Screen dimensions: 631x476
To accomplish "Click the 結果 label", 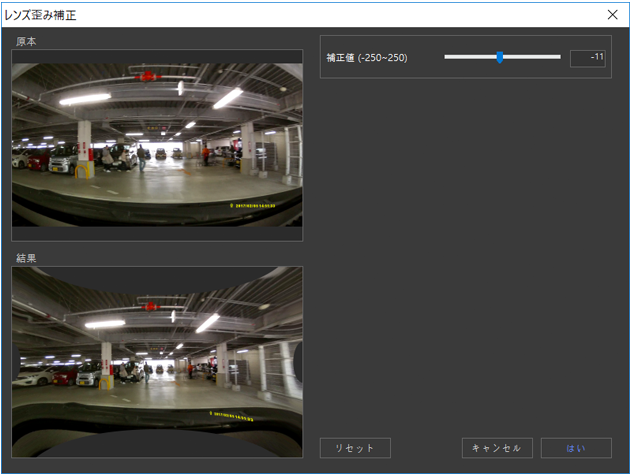I will pos(28,258).
